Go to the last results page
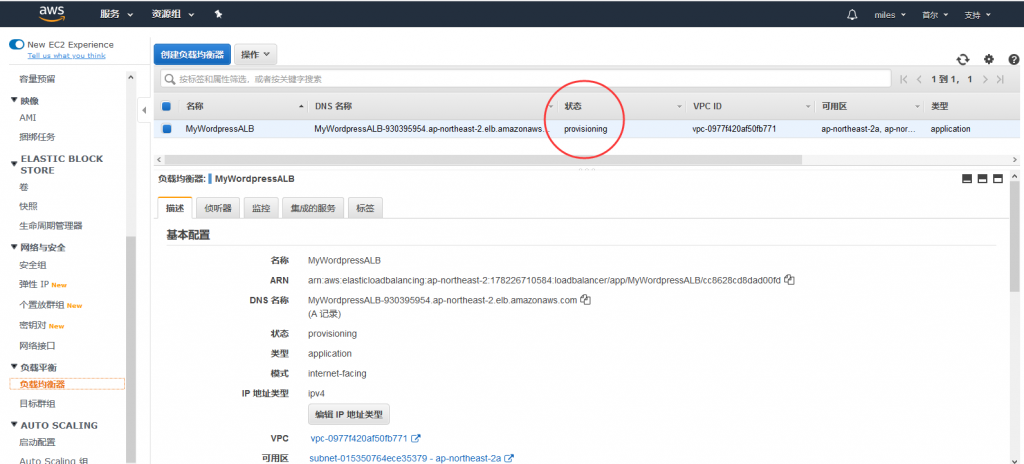 (x=1000, y=79)
